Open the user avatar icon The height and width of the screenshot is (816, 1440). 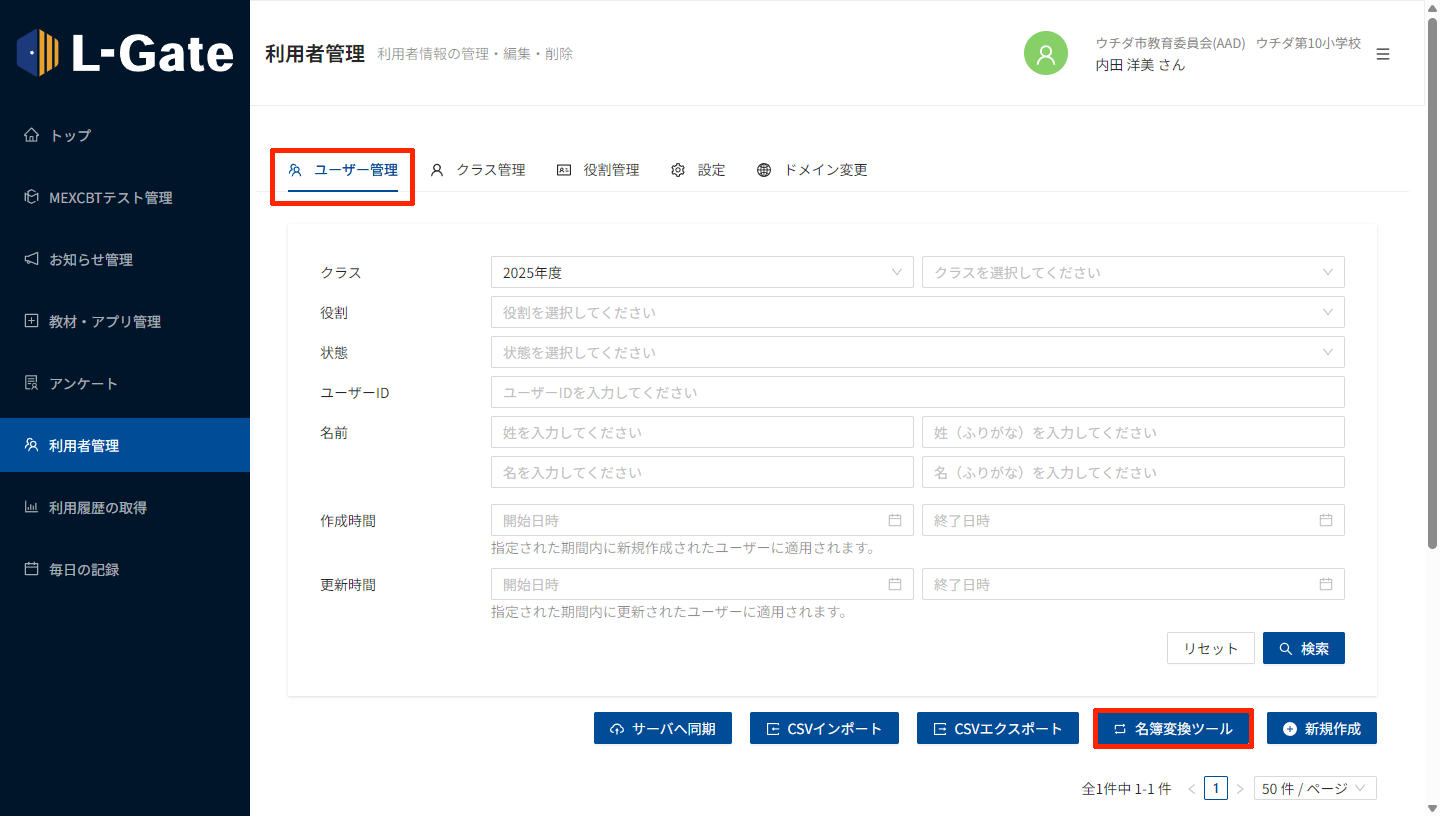[1046, 53]
